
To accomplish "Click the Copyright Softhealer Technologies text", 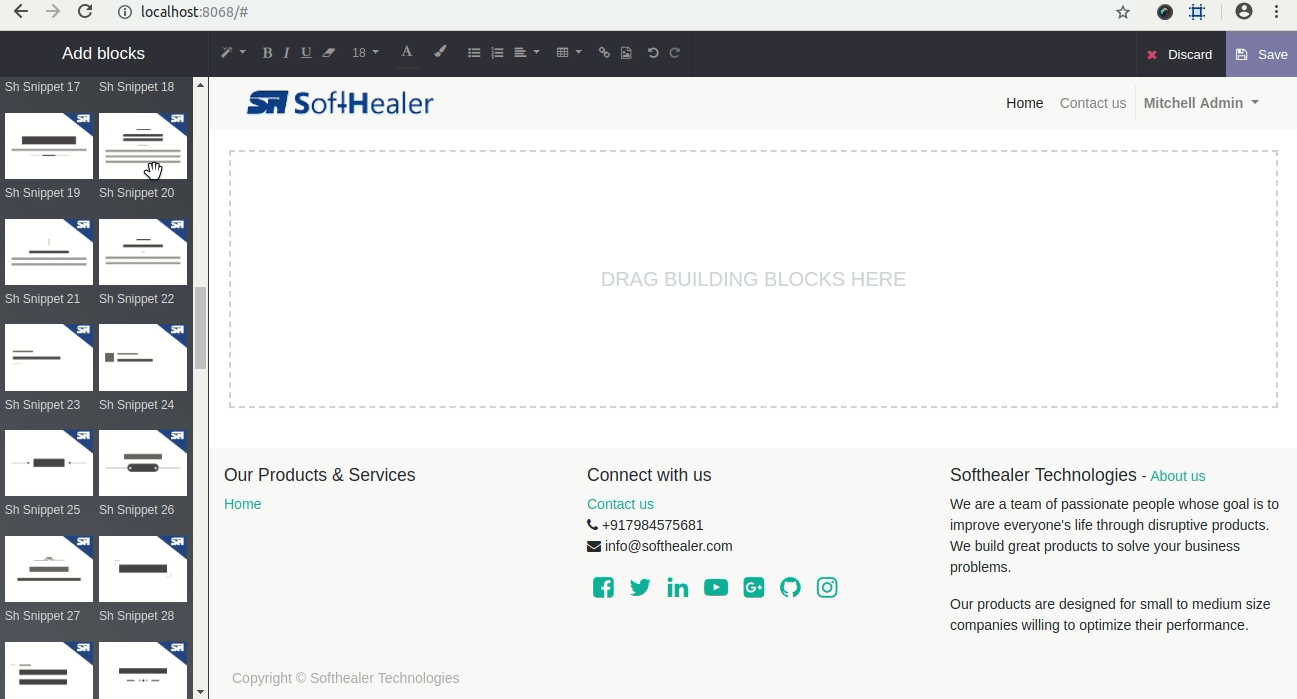I will (346, 678).
